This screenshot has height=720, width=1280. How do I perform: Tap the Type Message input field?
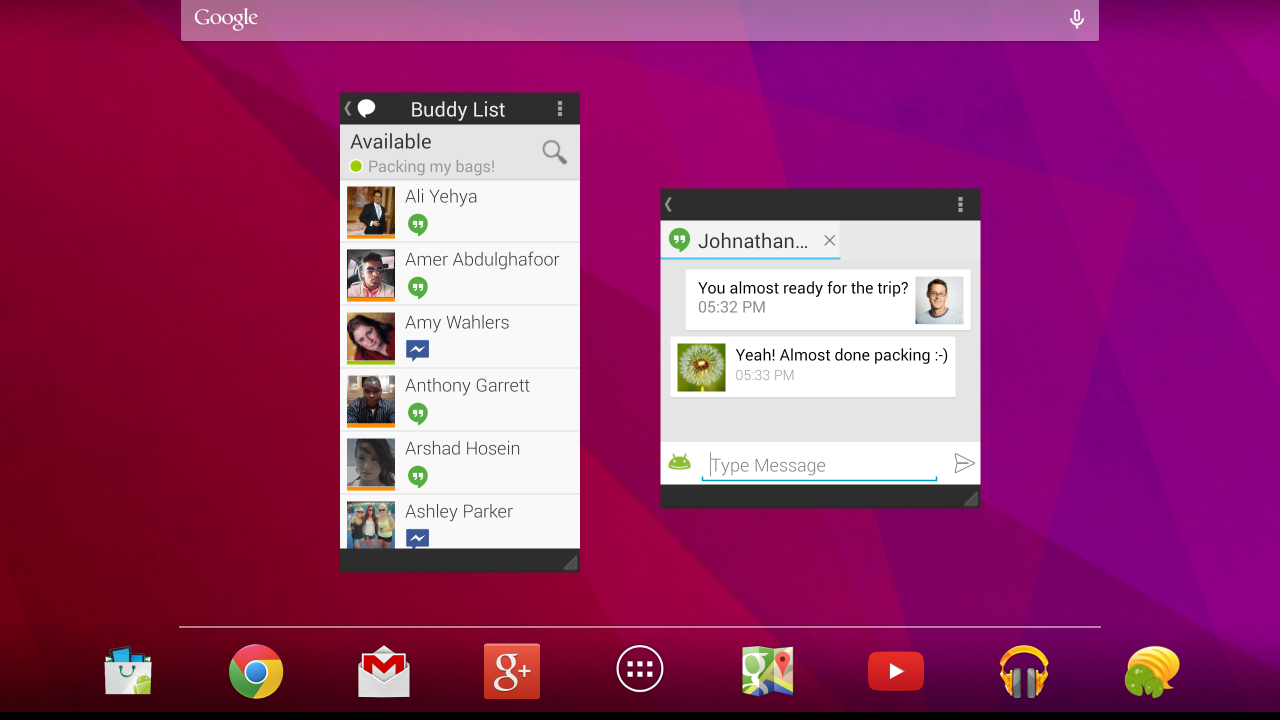tap(818, 465)
